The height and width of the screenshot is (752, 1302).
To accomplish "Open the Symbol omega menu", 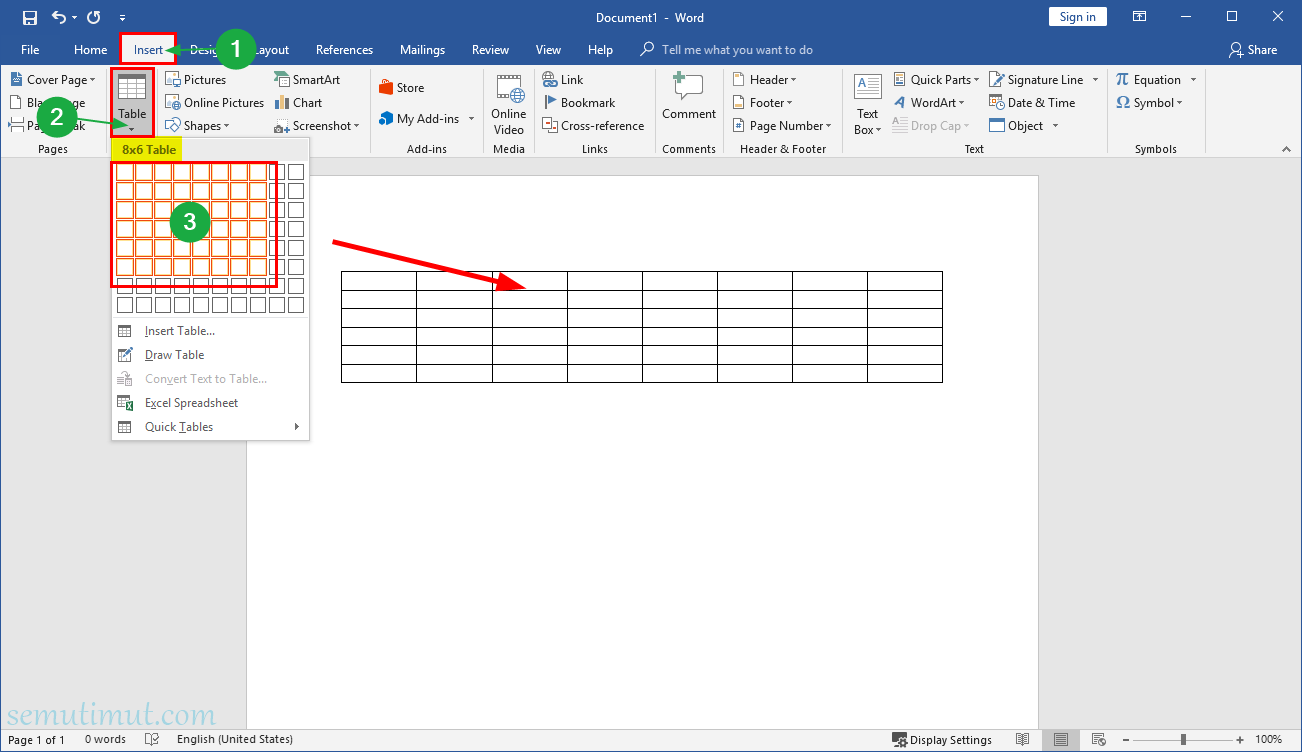I will tap(1150, 103).
